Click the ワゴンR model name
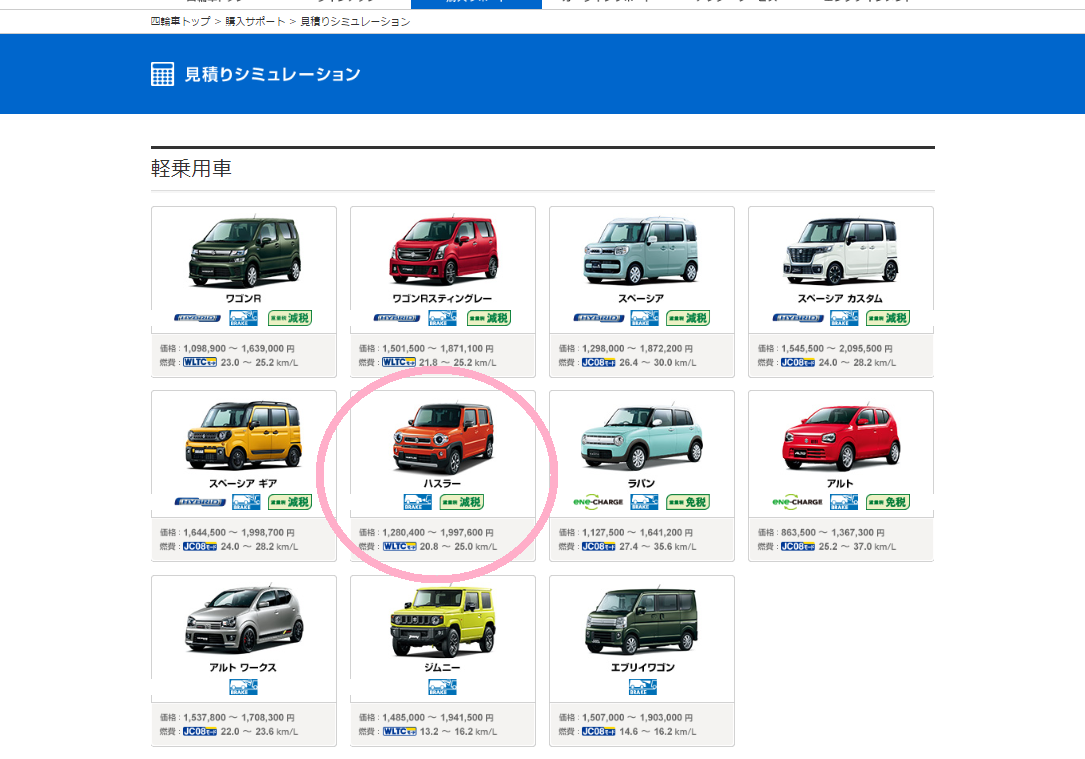 (x=244, y=299)
